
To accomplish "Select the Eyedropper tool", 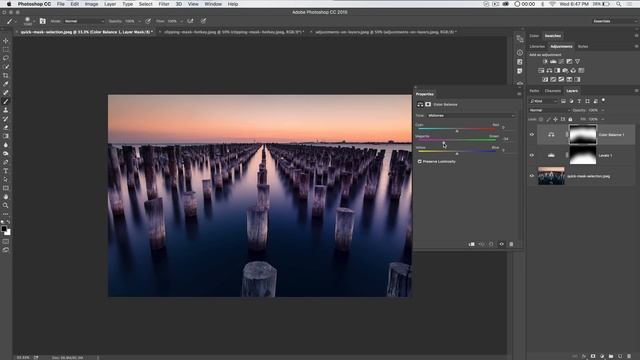I will coord(6,84).
